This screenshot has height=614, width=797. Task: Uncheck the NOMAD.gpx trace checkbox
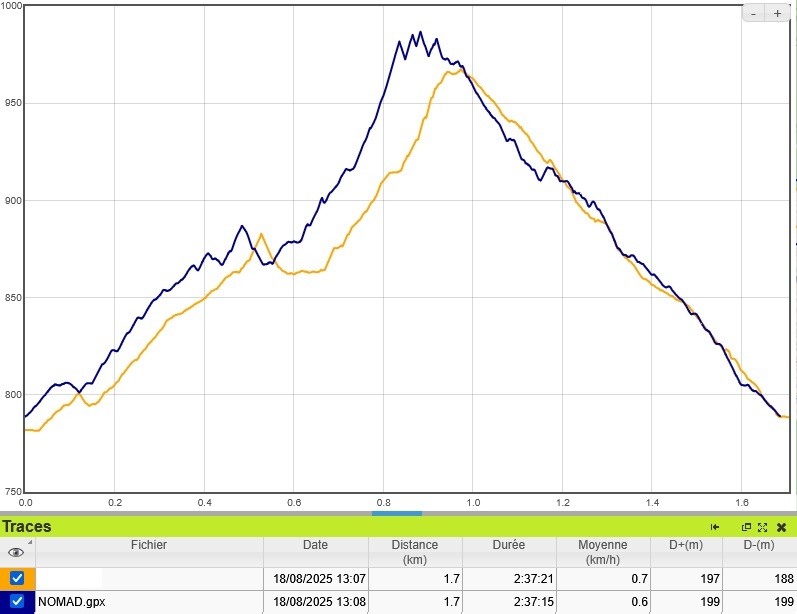(x=17, y=602)
